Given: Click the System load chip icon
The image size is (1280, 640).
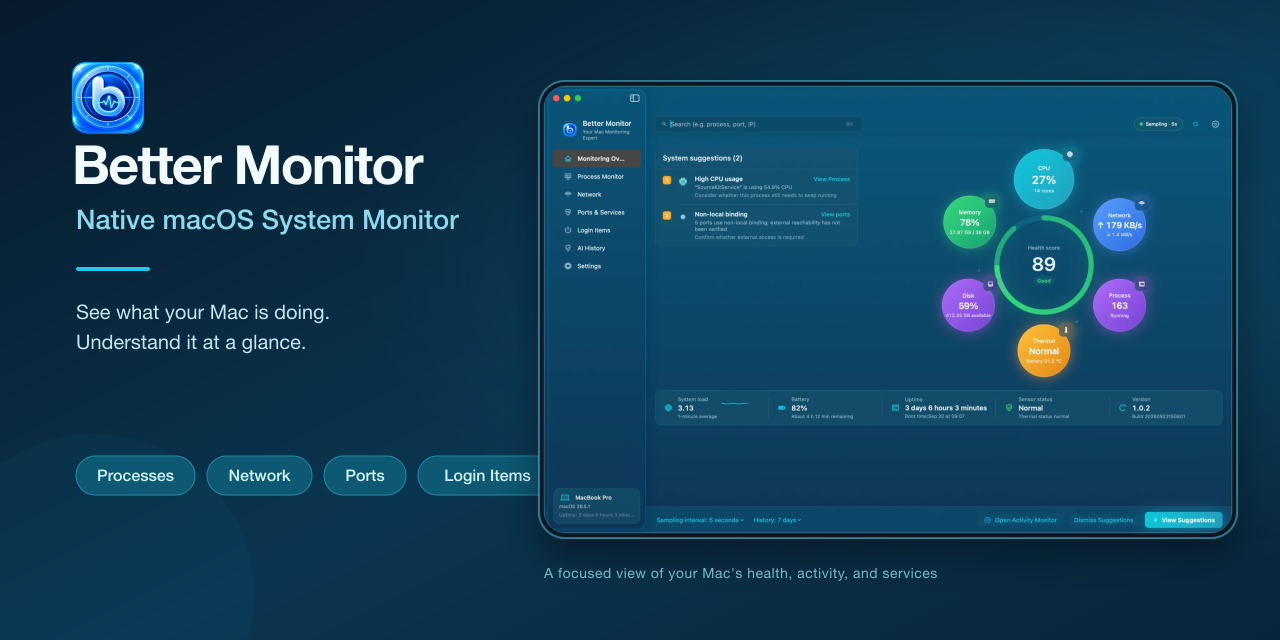Looking at the screenshot, I should pyautogui.click(x=668, y=407).
